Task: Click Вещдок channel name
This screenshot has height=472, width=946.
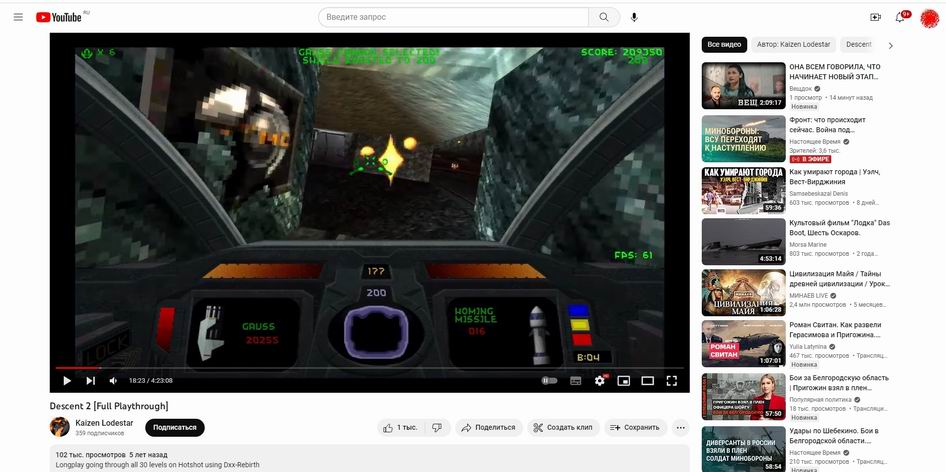Action: tap(801, 89)
